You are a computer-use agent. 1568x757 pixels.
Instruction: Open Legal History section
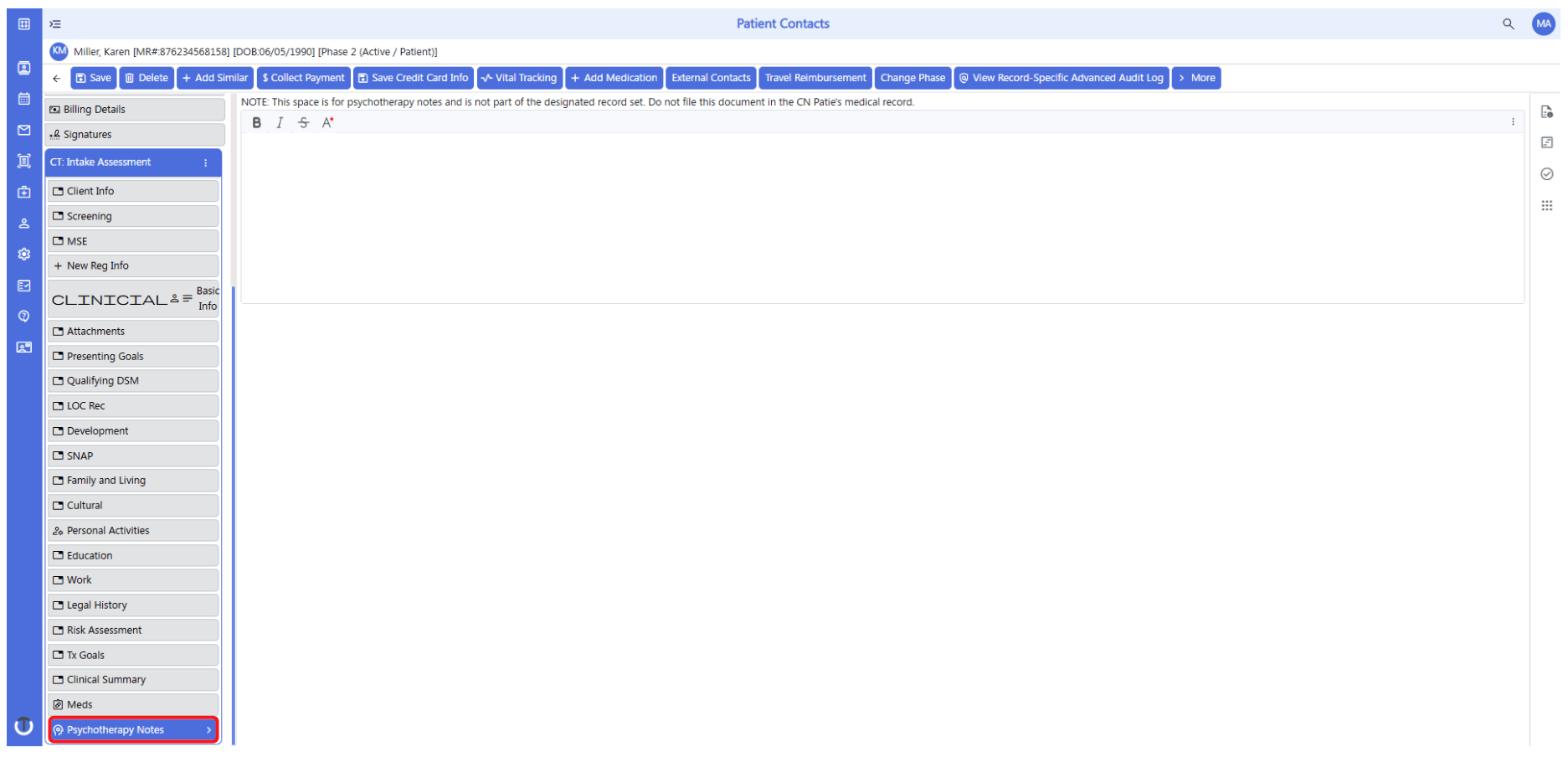[x=133, y=605]
